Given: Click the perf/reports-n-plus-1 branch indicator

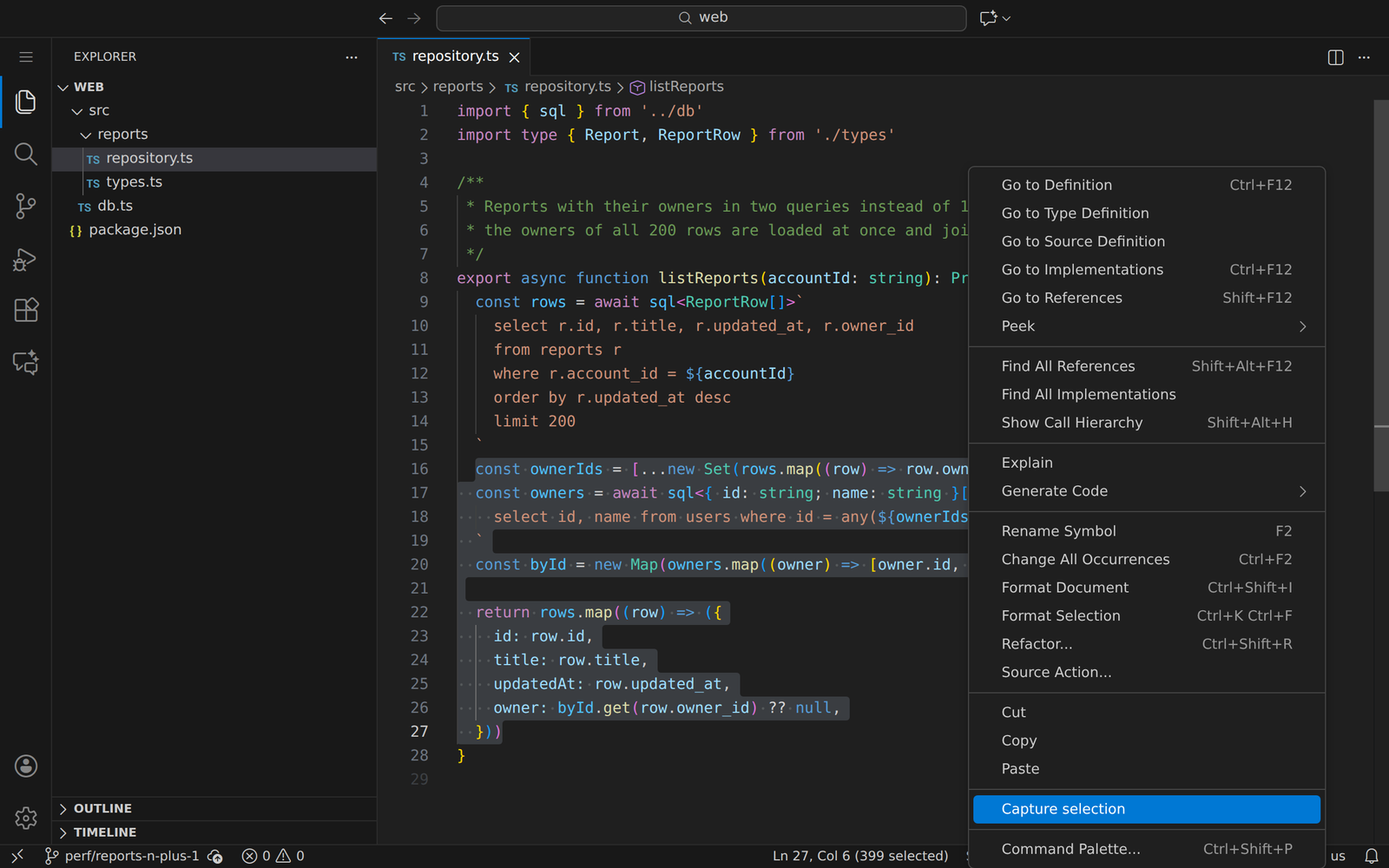Looking at the screenshot, I should pos(122,856).
